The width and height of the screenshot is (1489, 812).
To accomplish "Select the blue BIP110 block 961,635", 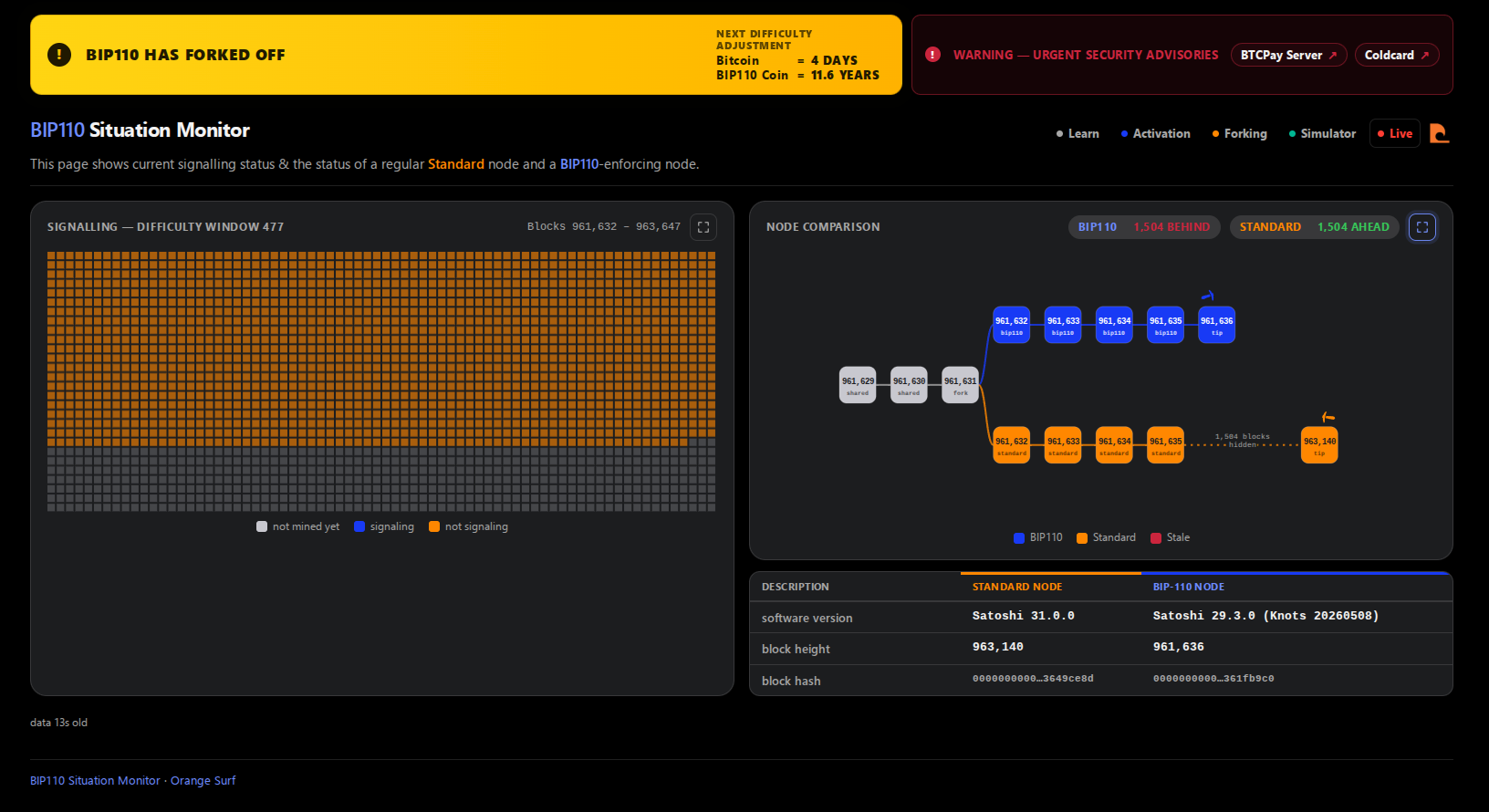I will pos(1166,325).
